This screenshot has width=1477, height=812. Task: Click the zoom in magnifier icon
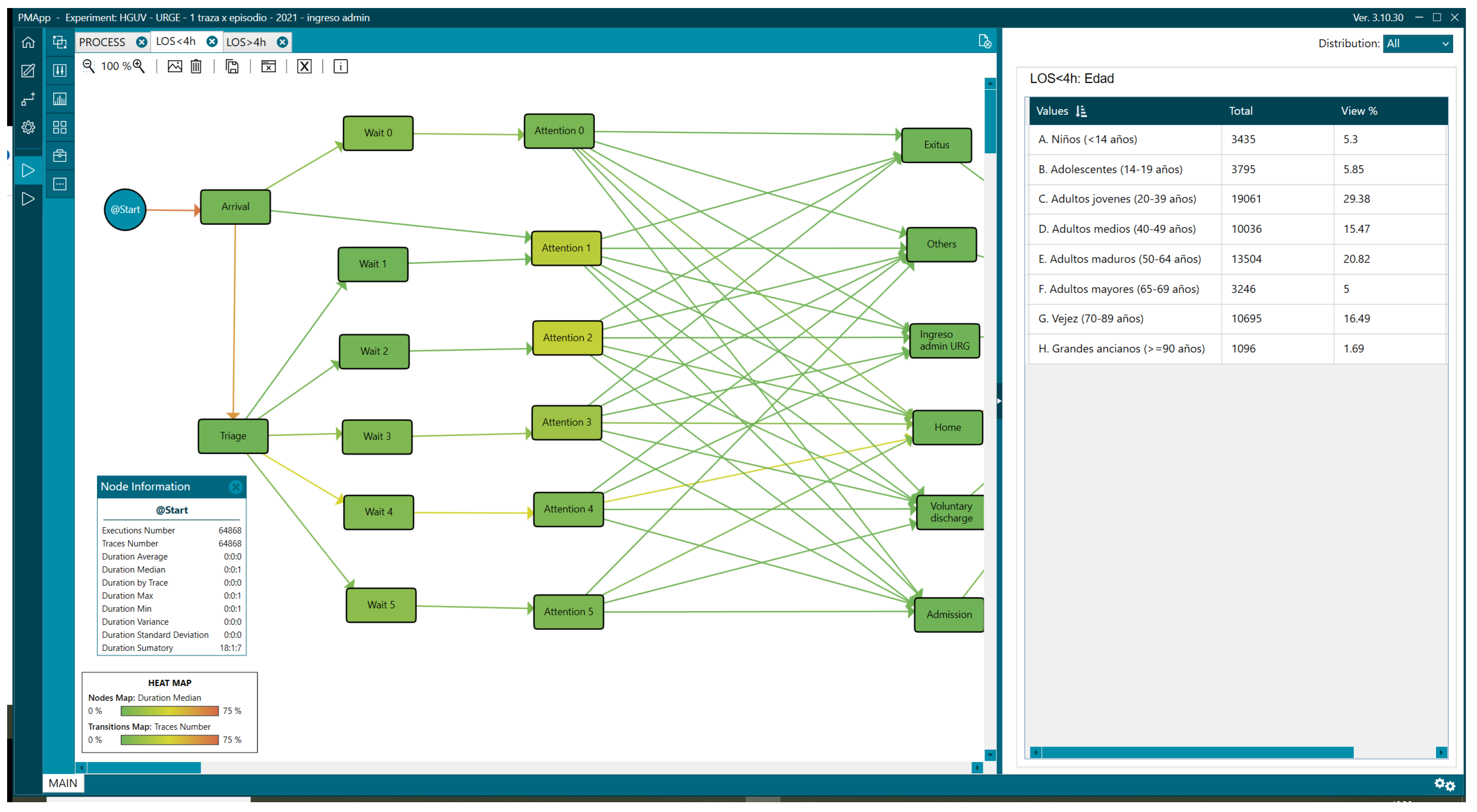[139, 66]
